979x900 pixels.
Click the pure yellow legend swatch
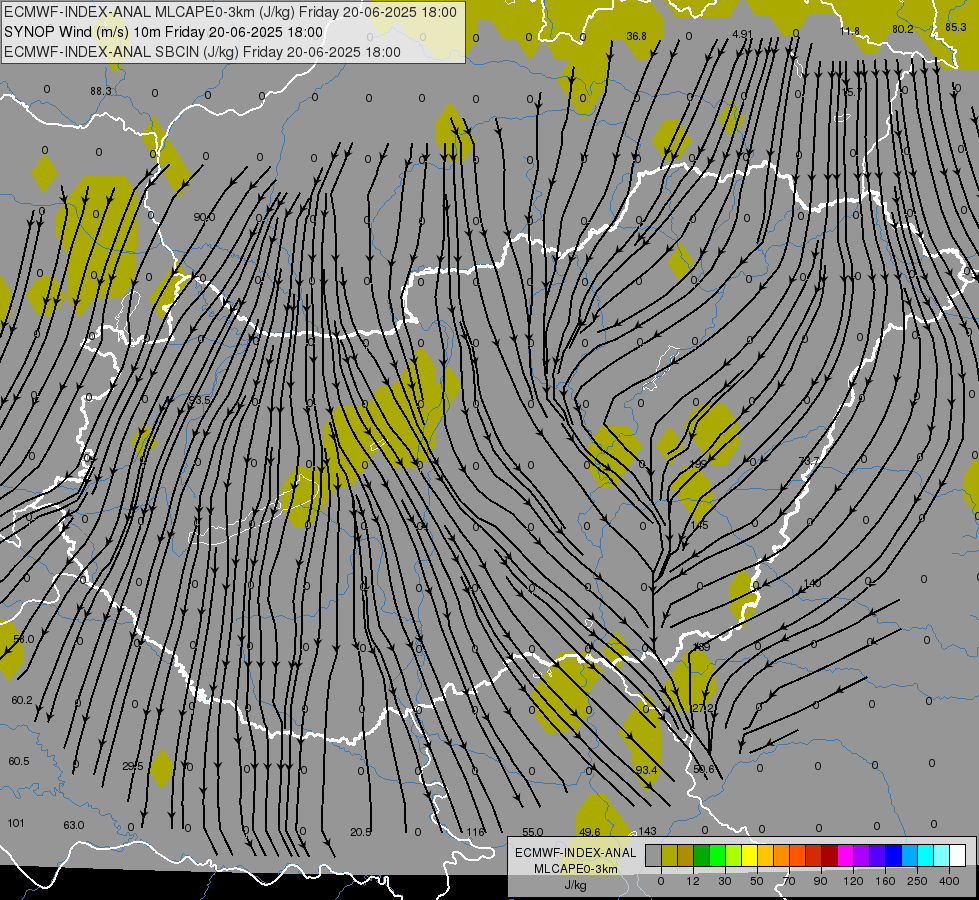[x=750, y=855]
